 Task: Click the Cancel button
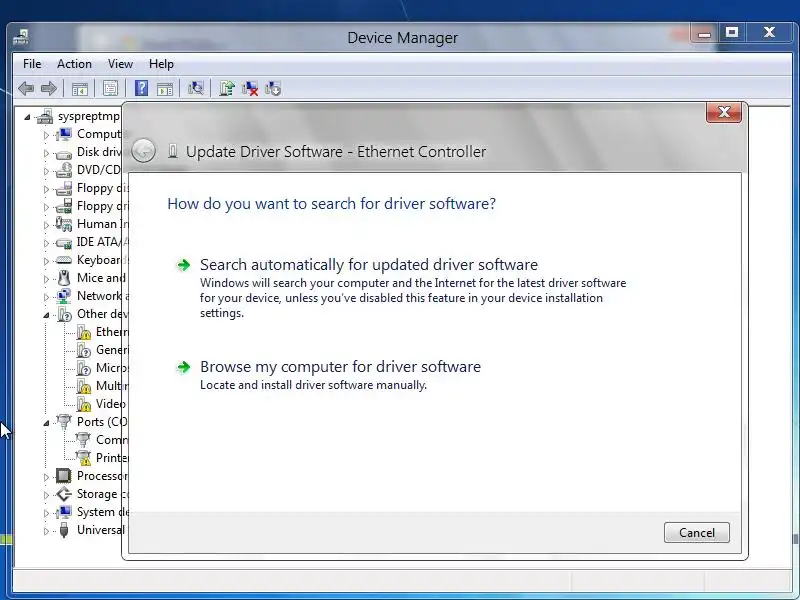696,533
